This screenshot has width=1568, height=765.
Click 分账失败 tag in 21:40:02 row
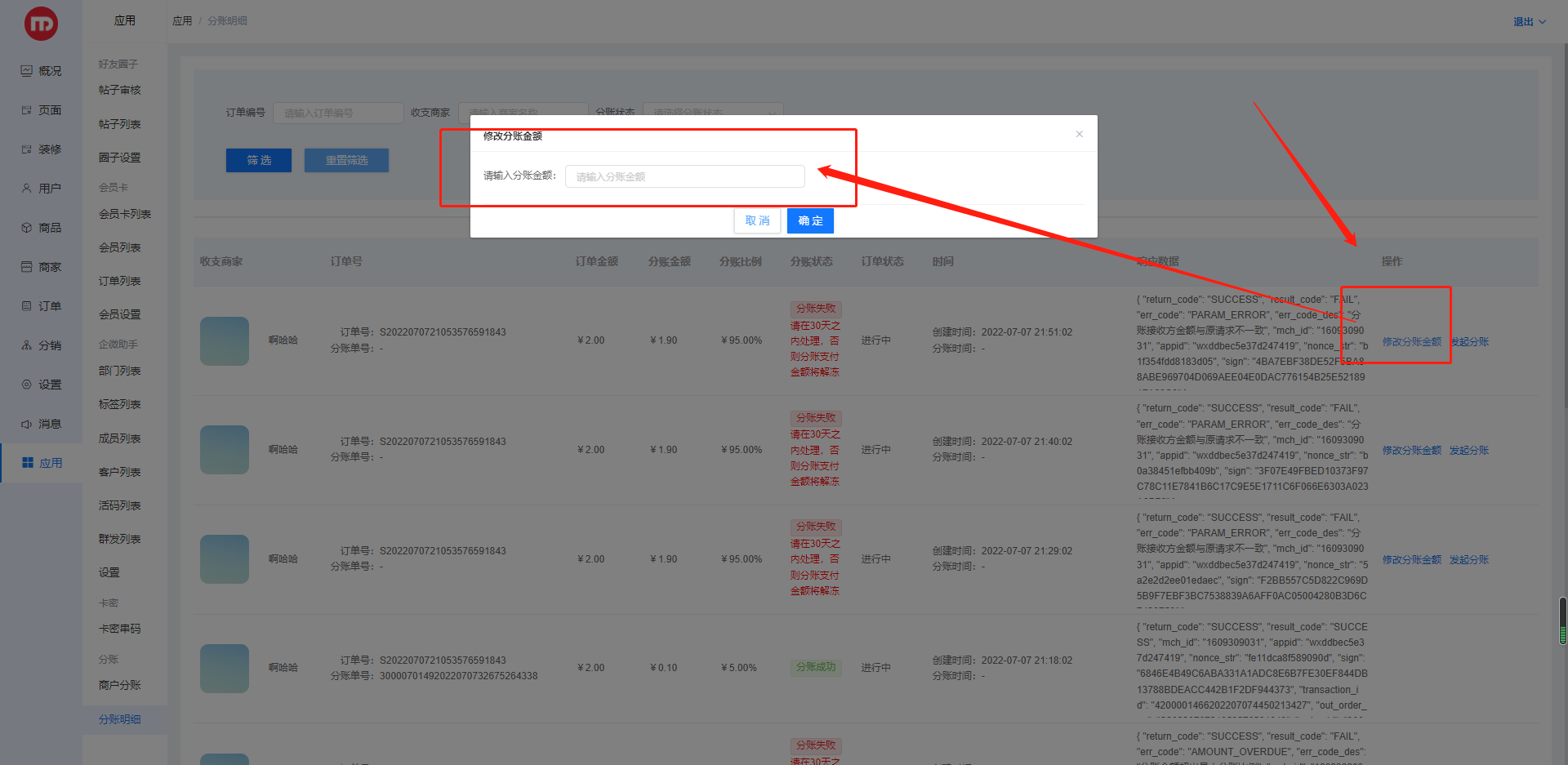coord(816,418)
